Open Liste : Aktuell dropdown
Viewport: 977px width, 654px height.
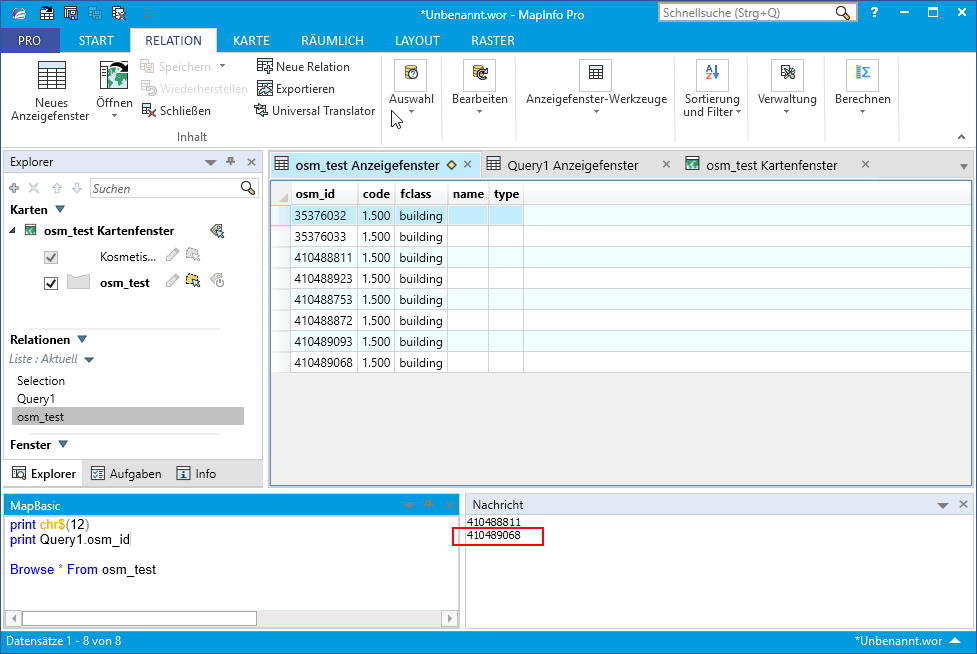(88, 359)
